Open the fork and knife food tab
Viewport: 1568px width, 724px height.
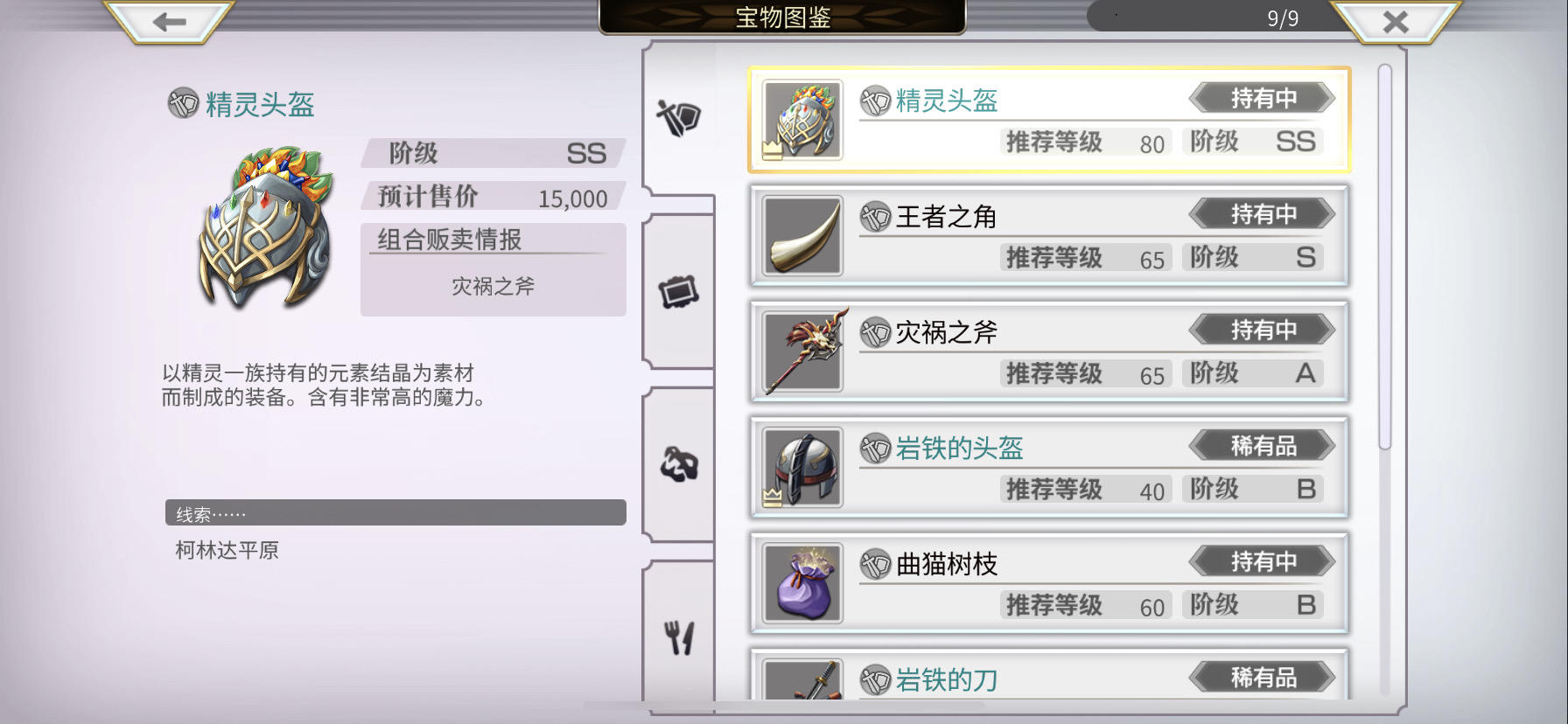pyautogui.click(x=679, y=637)
